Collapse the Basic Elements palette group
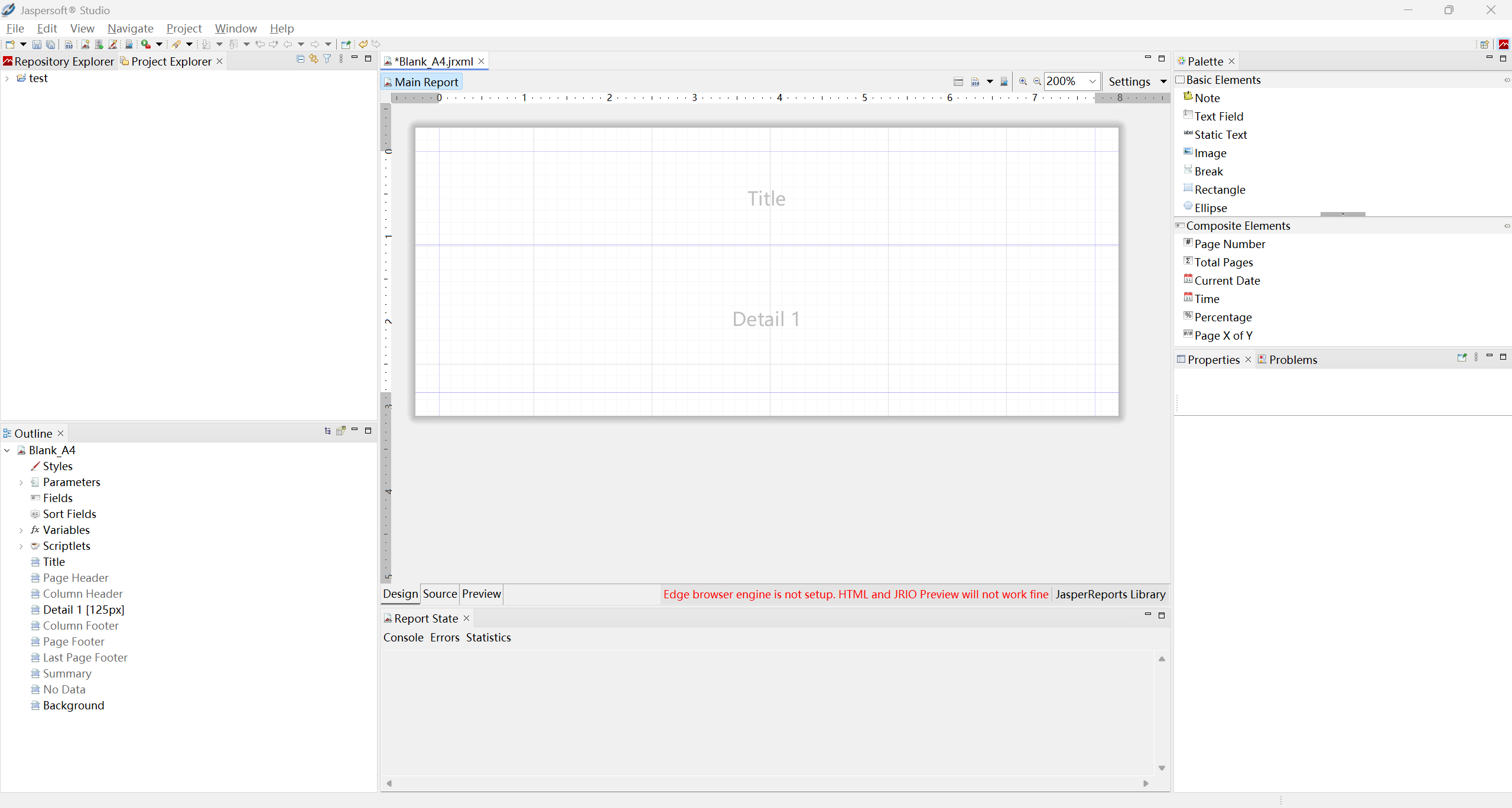This screenshot has width=1512, height=808. tap(1222, 80)
